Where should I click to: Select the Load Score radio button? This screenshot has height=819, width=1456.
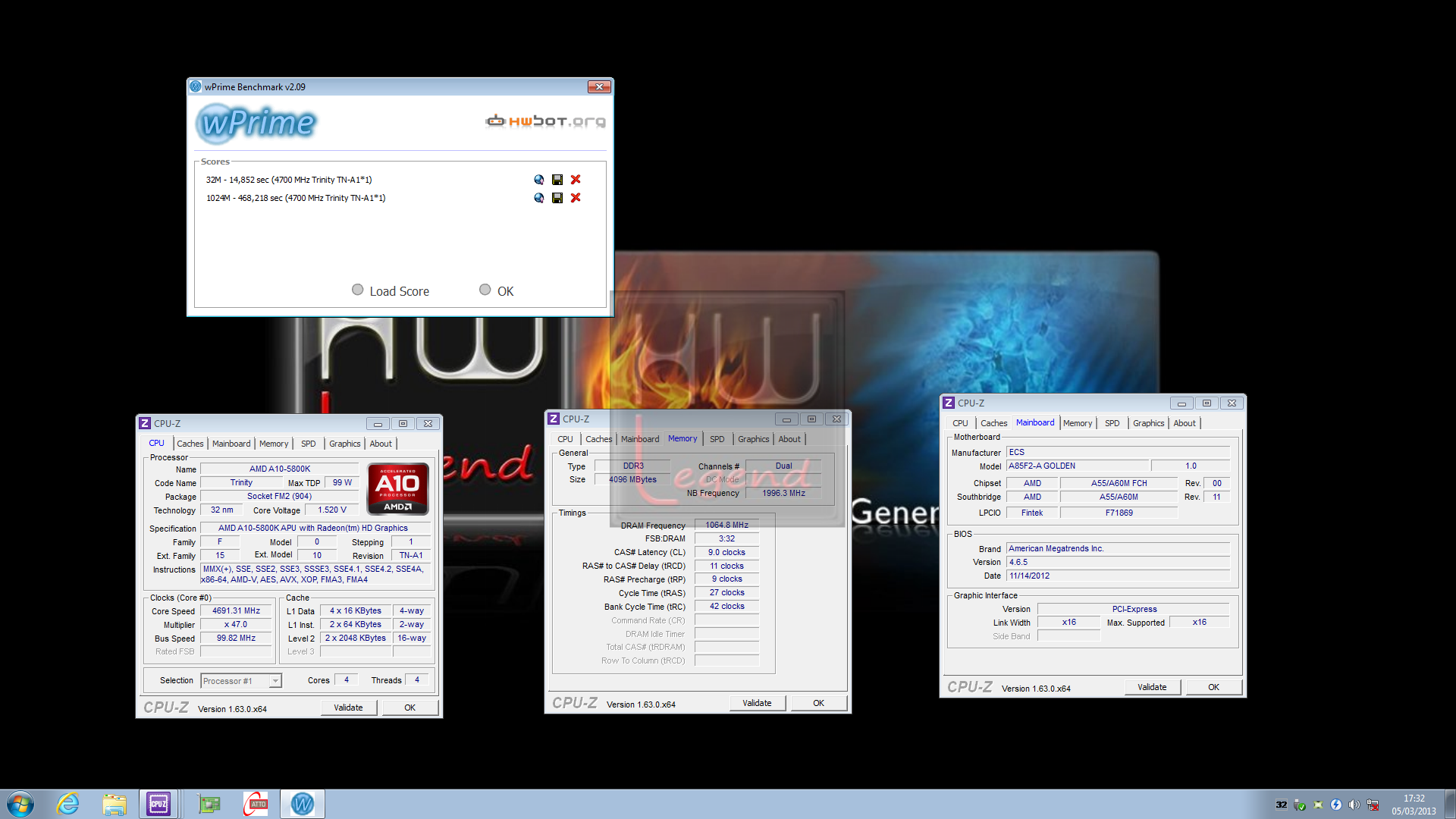(358, 290)
